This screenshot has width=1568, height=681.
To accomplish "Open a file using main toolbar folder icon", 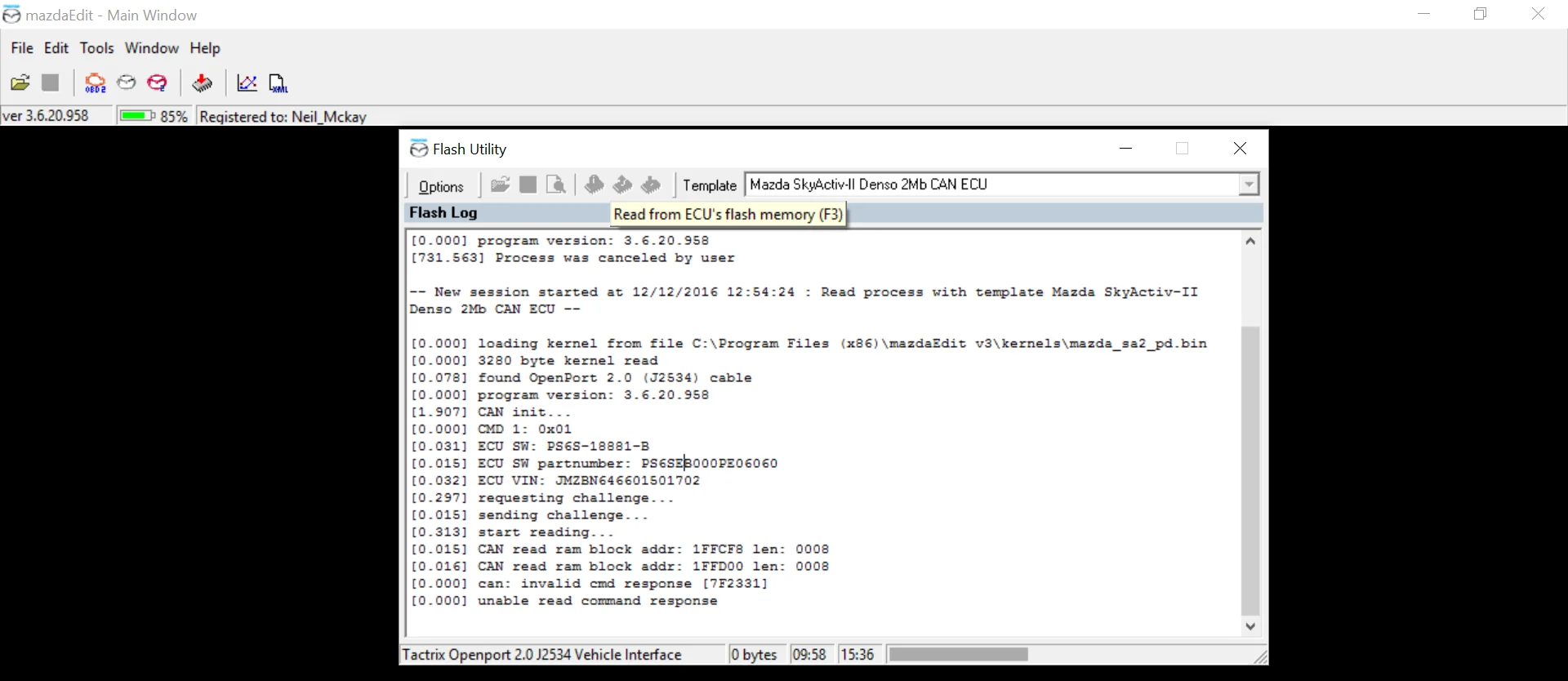I will coord(20,82).
